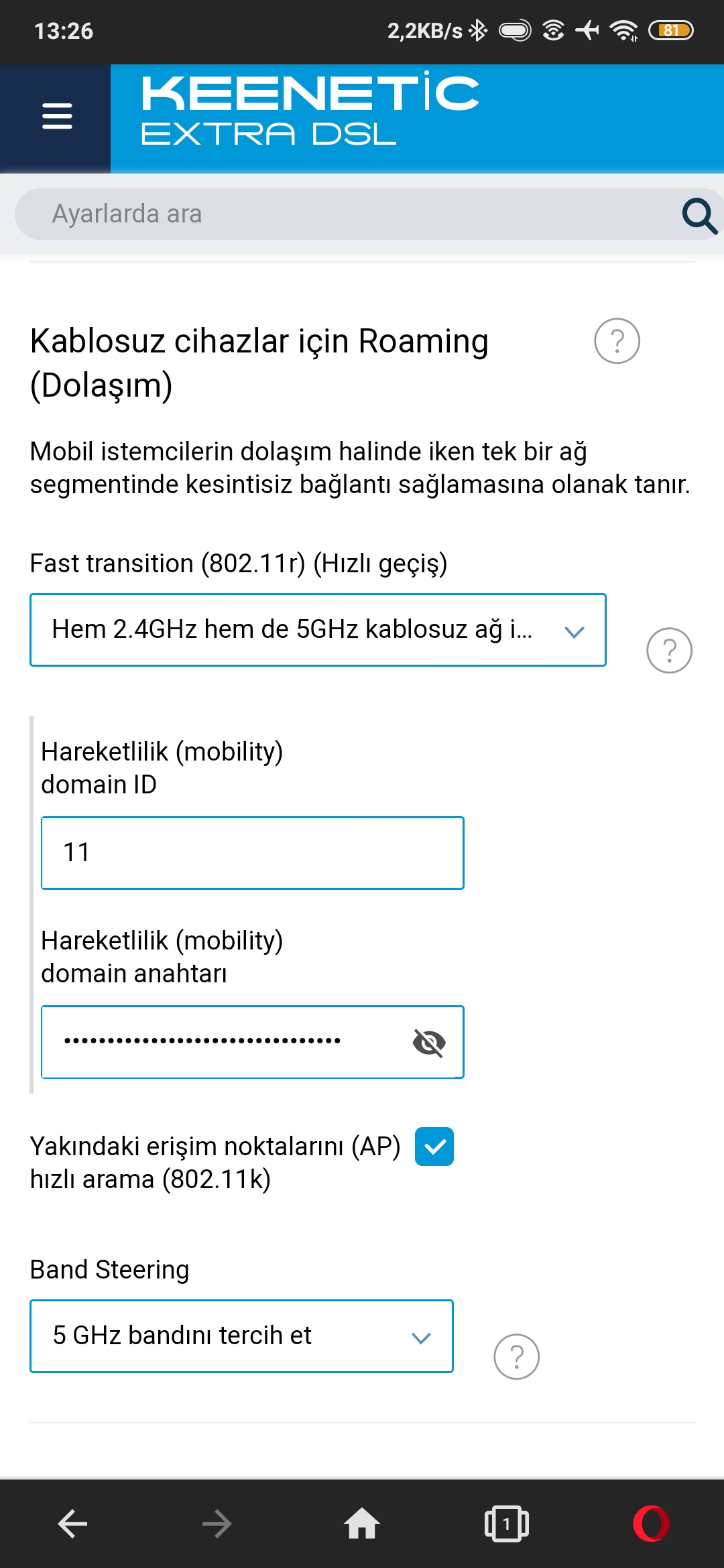Click the Keenetic Extra DSL logo
Viewport: 724px width, 1568px height.
pyautogui.click(x=310, y=111)
